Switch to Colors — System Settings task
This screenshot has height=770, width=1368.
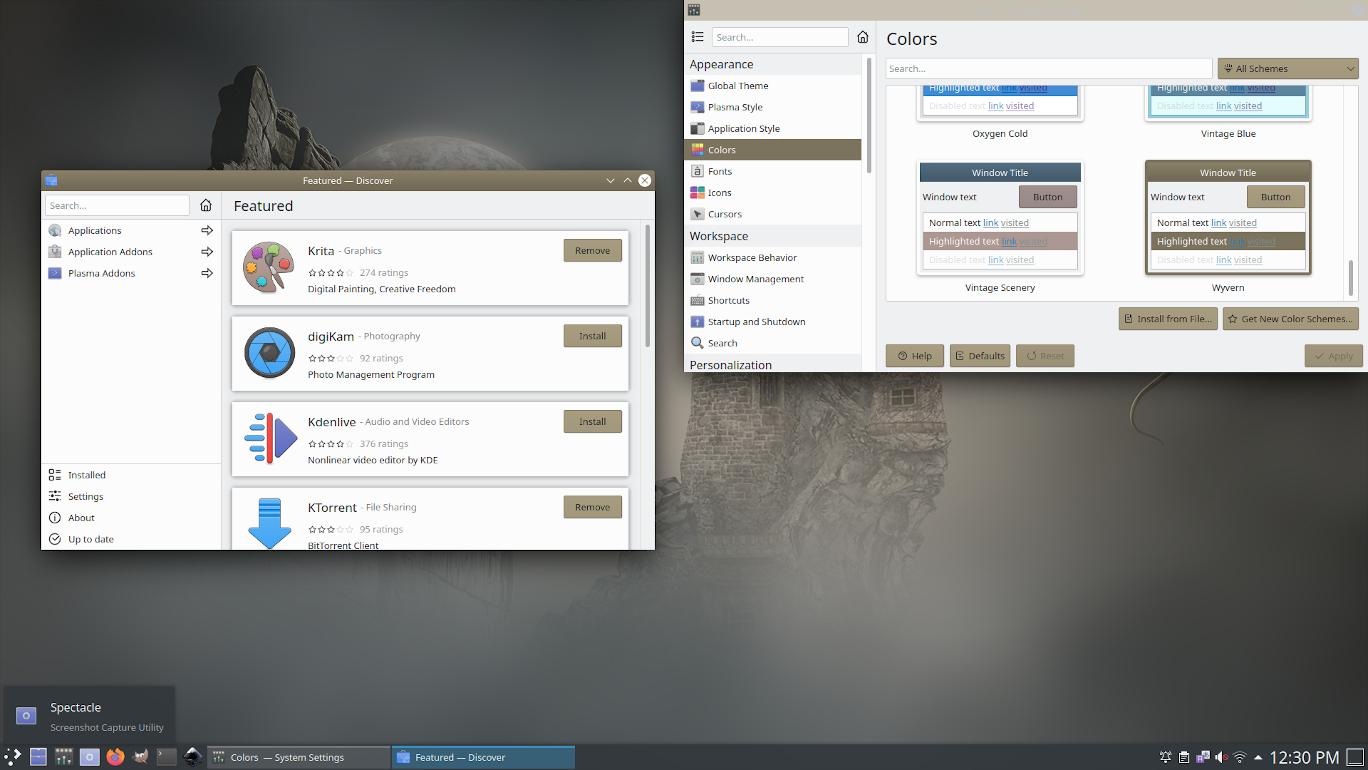pos(298,757)
